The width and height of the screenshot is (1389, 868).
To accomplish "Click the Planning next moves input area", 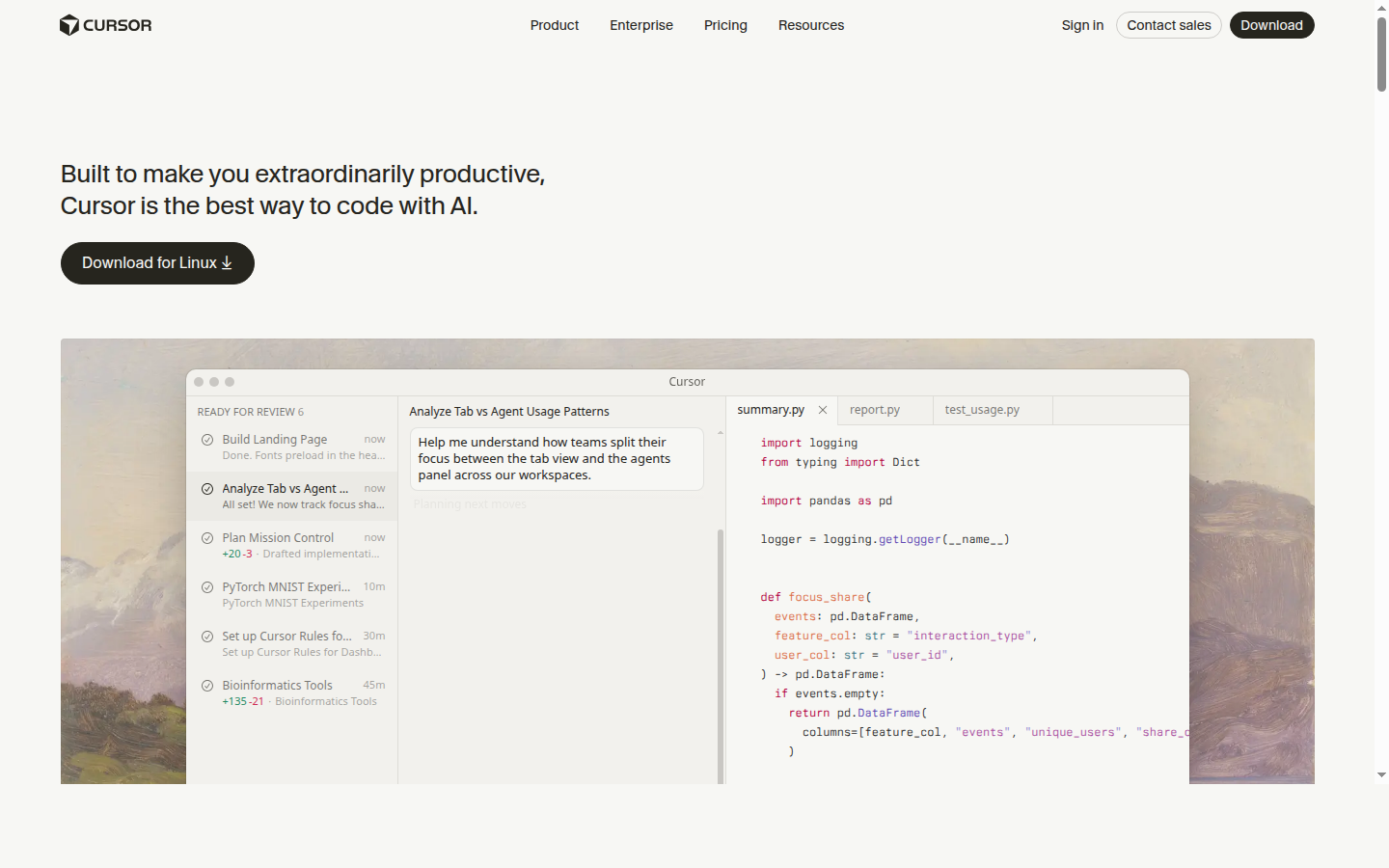I will [x=470, y=503].
